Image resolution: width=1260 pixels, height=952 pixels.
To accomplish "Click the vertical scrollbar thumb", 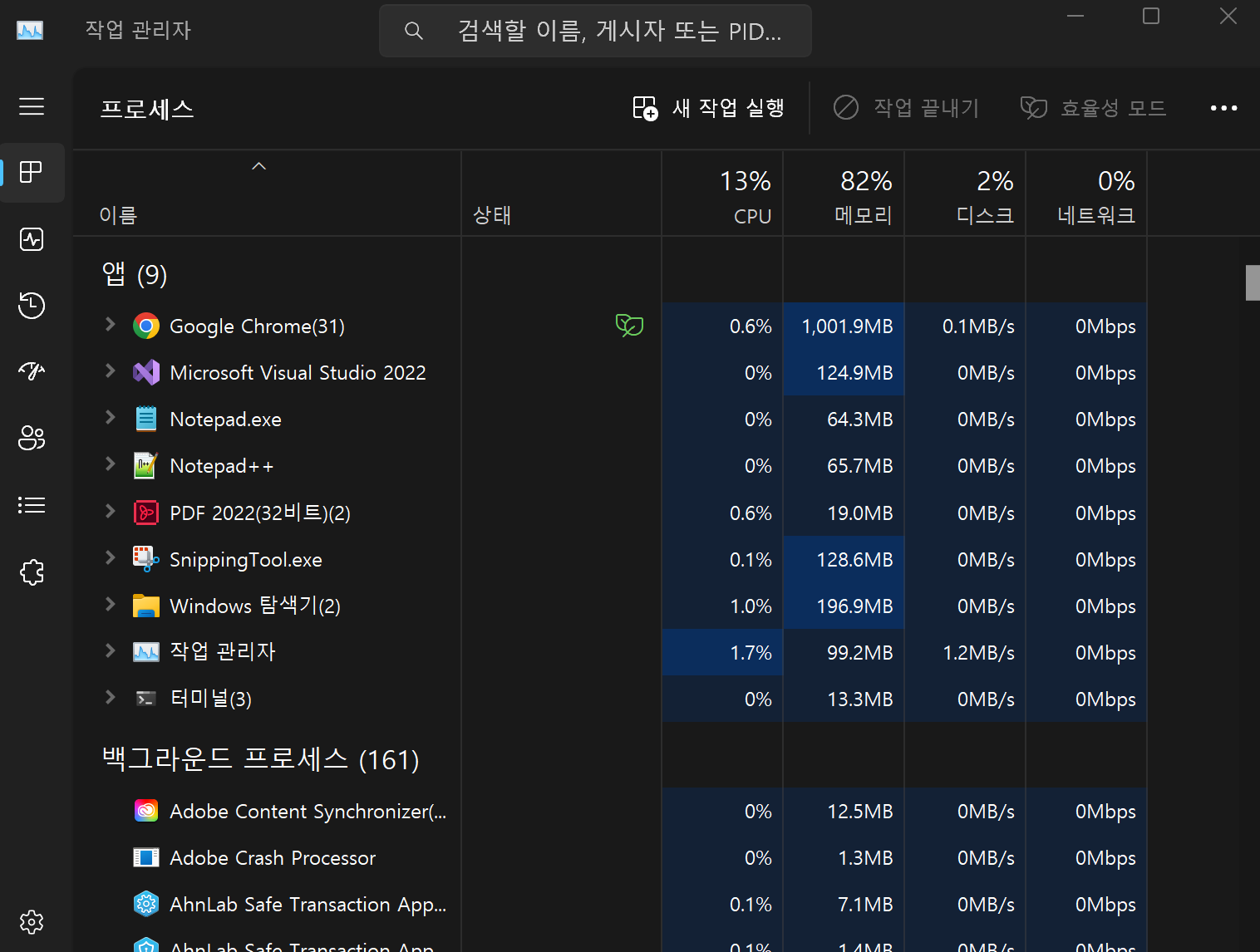I will click(x=1253, y=282).
